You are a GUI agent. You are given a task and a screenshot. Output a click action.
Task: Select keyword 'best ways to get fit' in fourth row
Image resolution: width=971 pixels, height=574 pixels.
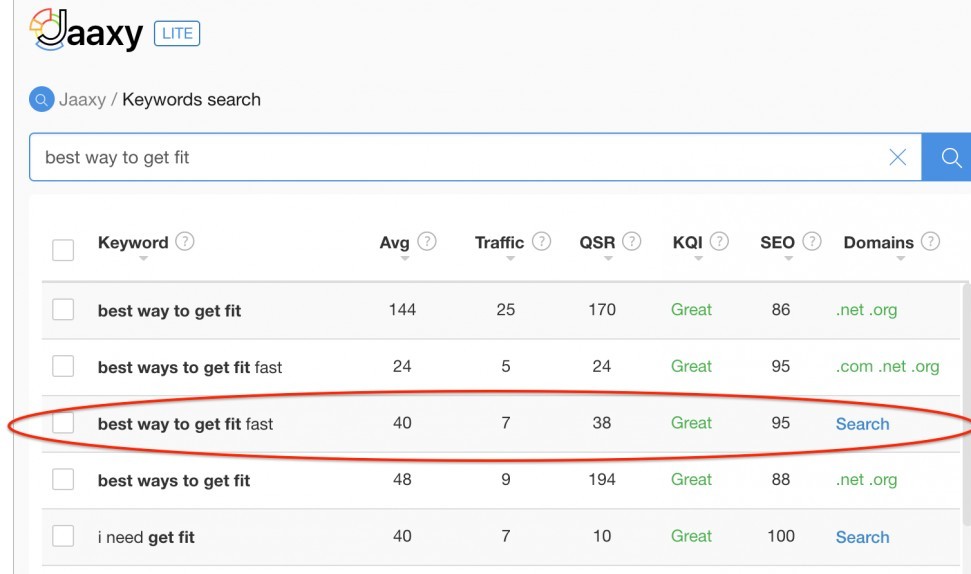pos(174,481)
